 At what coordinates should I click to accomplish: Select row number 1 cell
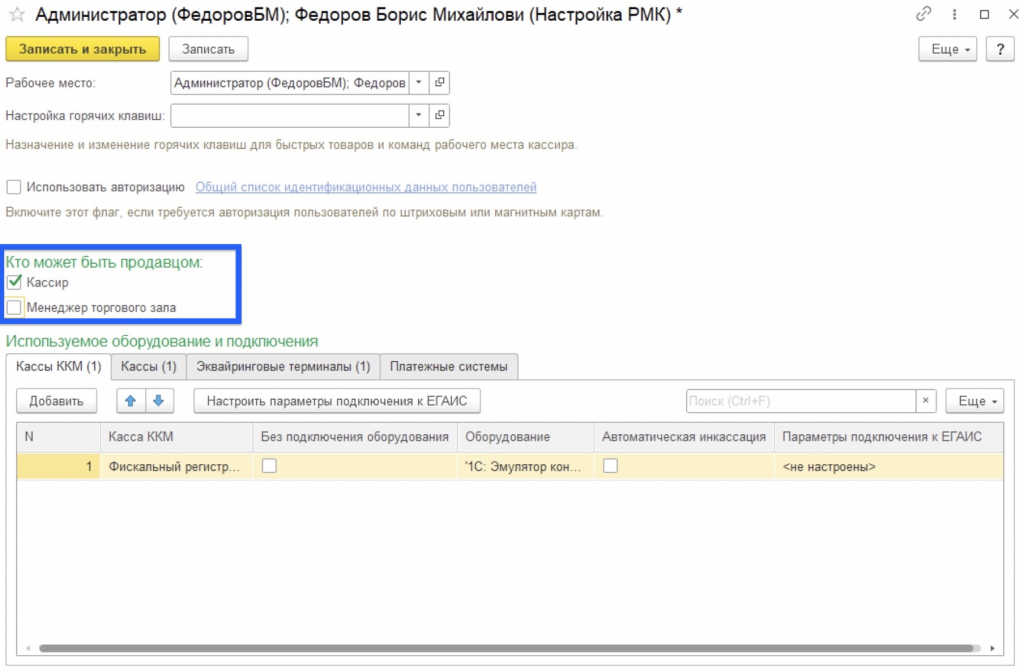(58, 466)
